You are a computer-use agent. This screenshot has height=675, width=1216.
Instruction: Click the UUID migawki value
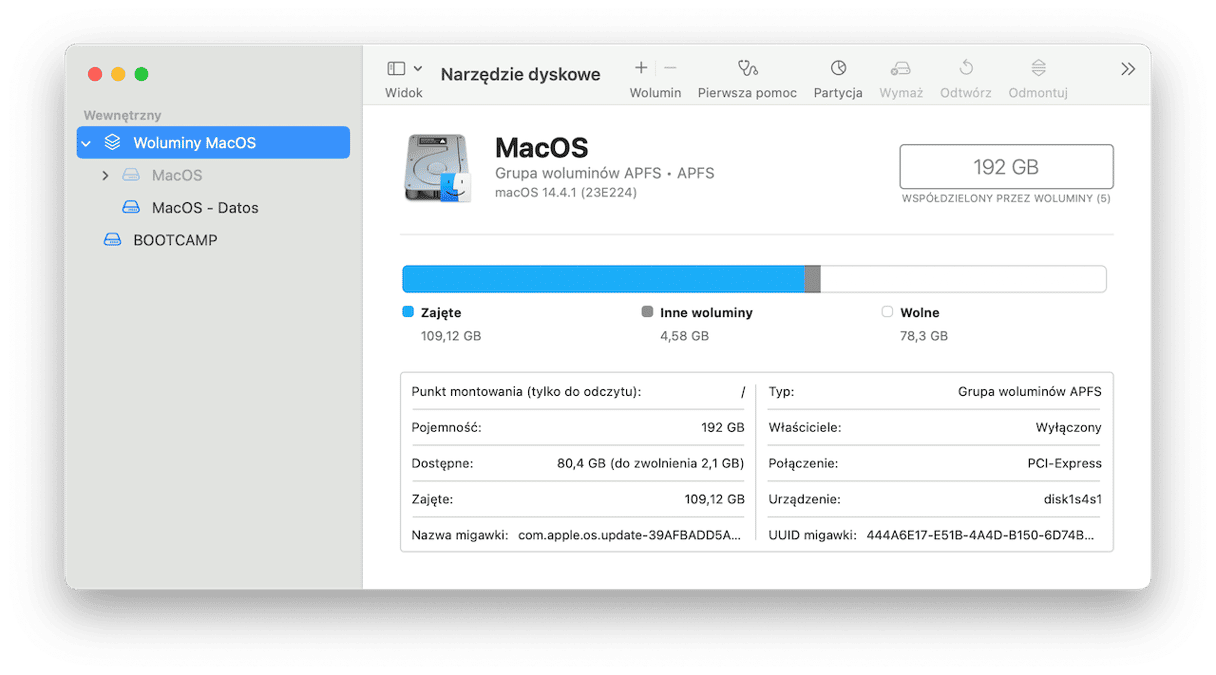point(981,535)
